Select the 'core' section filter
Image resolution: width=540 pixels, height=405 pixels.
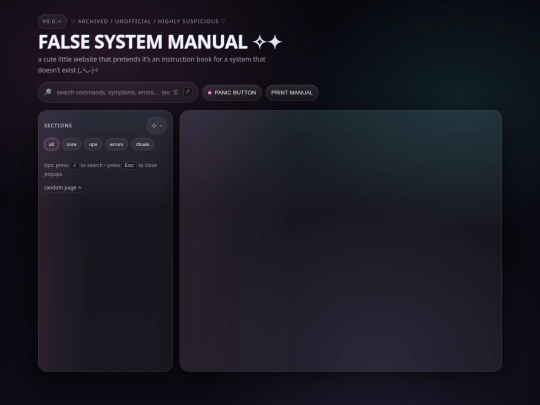point(71,144)
